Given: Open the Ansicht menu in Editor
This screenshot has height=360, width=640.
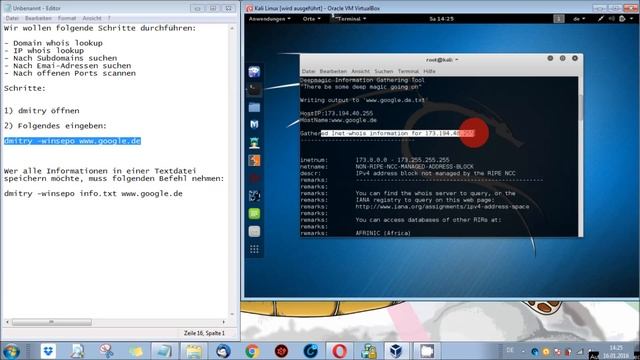Looking at the screenshot, I should tap(92, 18).
